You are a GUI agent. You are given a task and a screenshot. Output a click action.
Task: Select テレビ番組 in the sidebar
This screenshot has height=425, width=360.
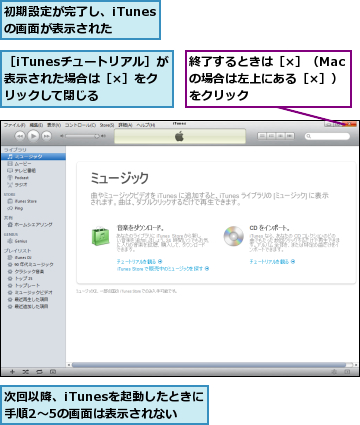click(x=33, y=171)
